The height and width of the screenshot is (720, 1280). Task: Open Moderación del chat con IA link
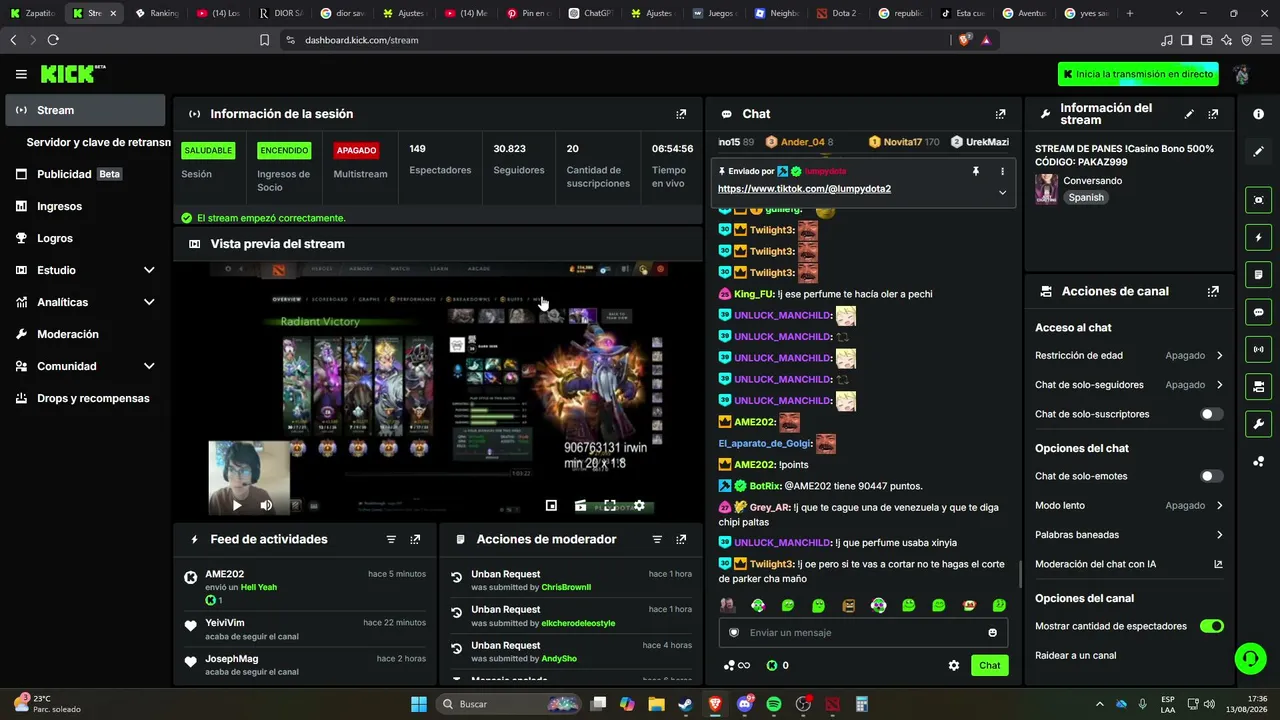pos(1129,564)
